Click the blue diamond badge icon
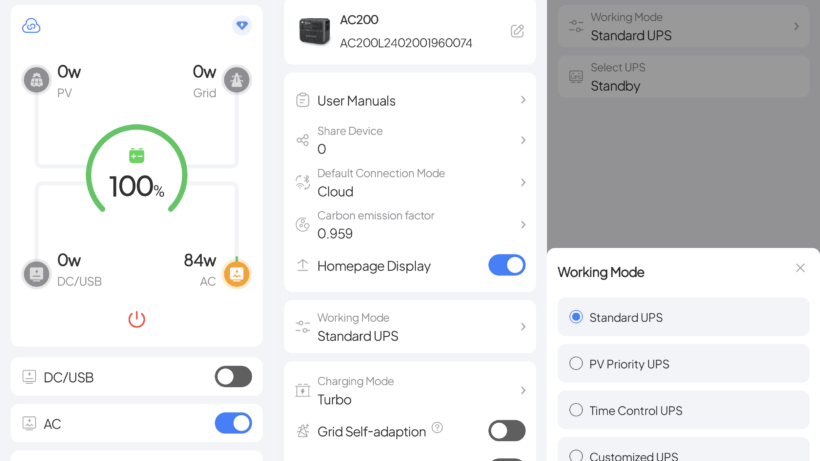Screen dimensions: 820x461 242,25
